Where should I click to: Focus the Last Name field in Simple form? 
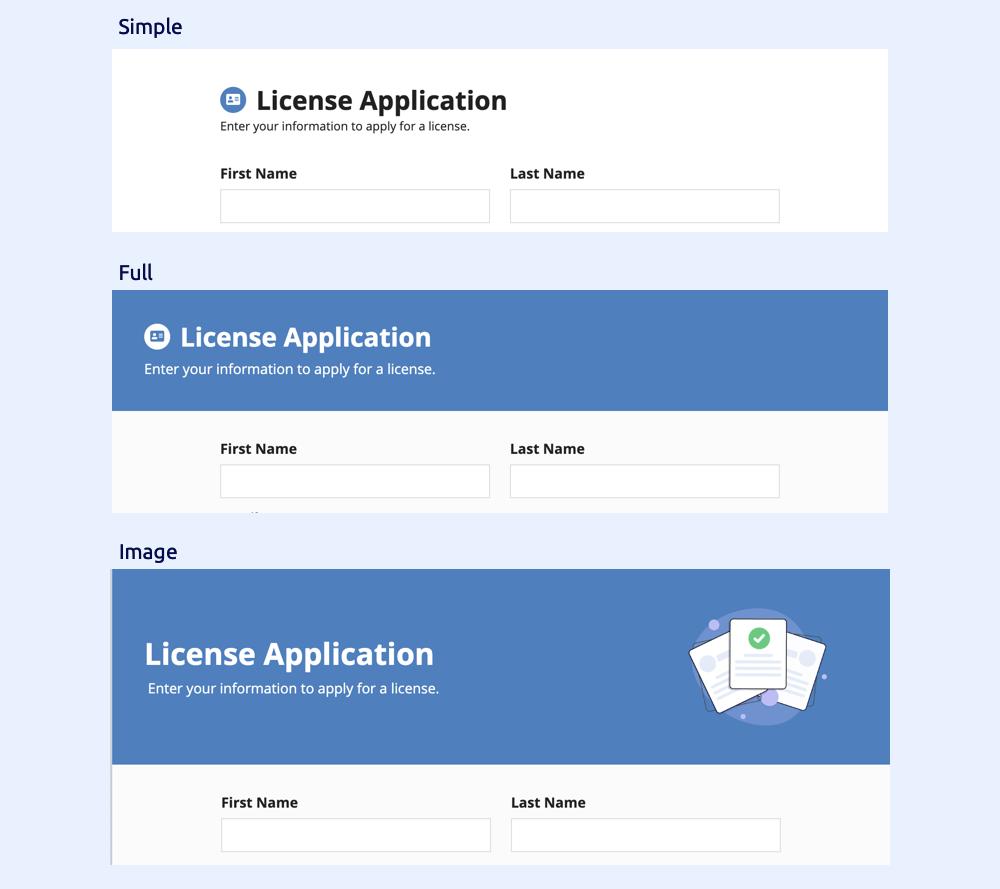pos(645,206)
